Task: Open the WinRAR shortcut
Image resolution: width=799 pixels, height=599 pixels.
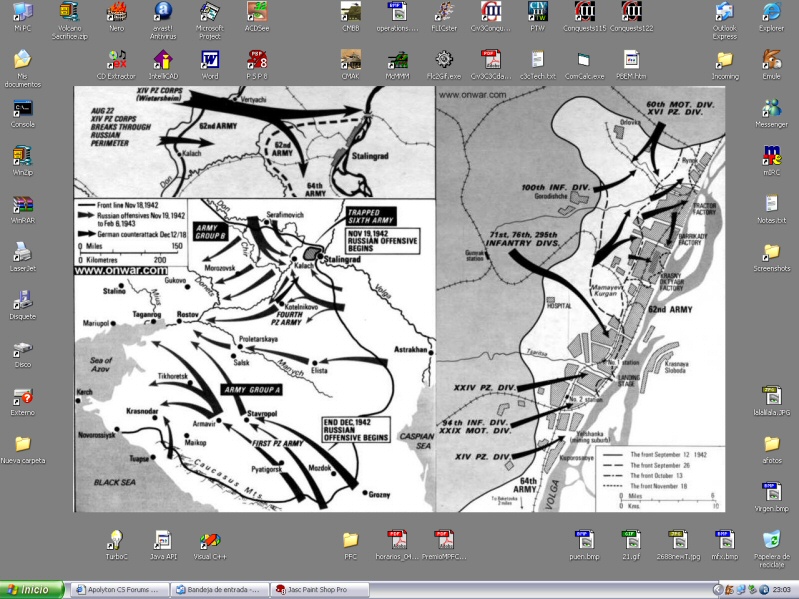Action: (22, 203)
